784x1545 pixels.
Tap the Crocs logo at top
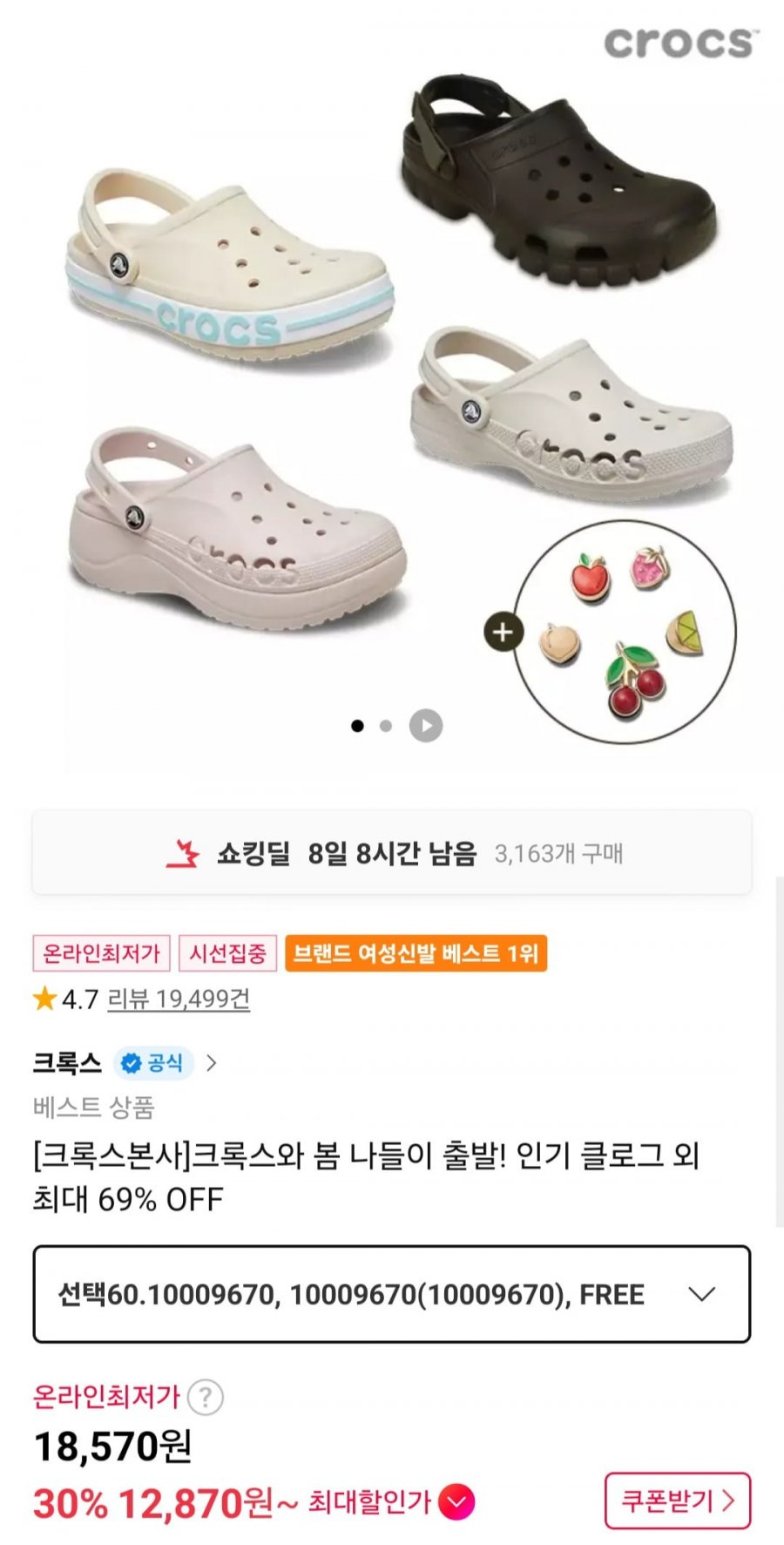pyautogui.click(x=680, y=44)
